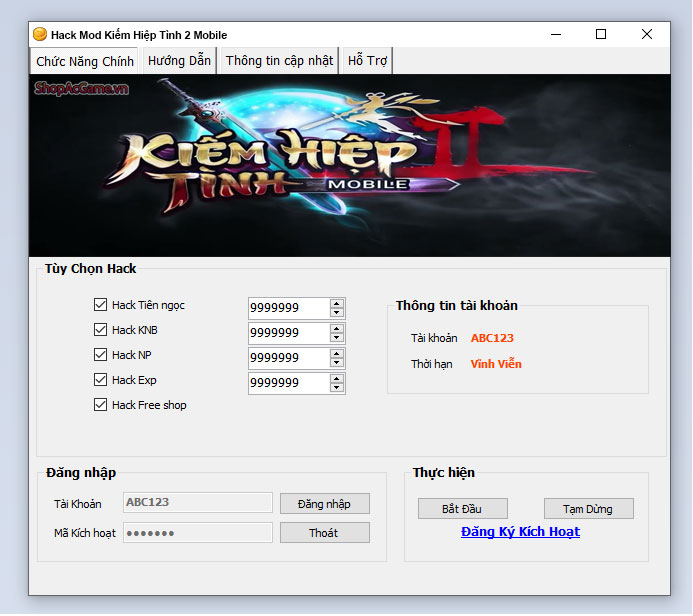
Task: Click the ABC123 account name text
Action: click(492, 338)
